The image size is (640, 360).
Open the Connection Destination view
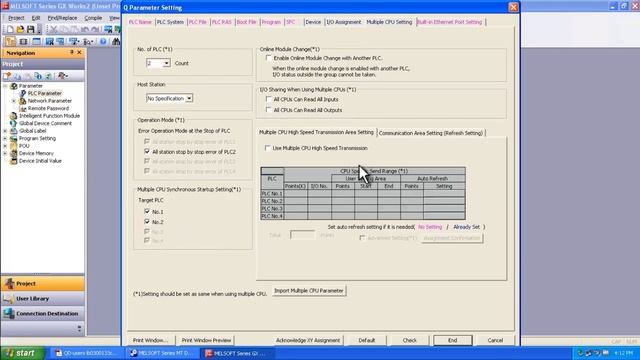pyautogui.click(x=43, y=313)
